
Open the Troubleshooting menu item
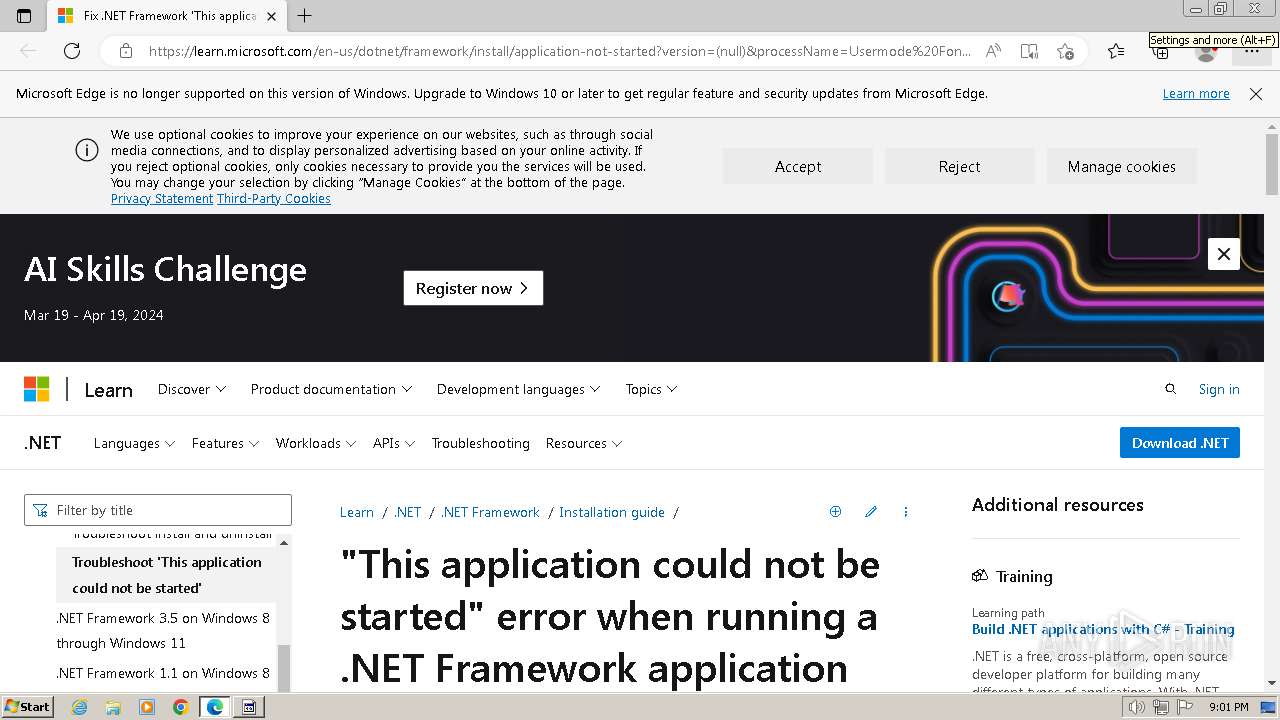click(481, 443)
